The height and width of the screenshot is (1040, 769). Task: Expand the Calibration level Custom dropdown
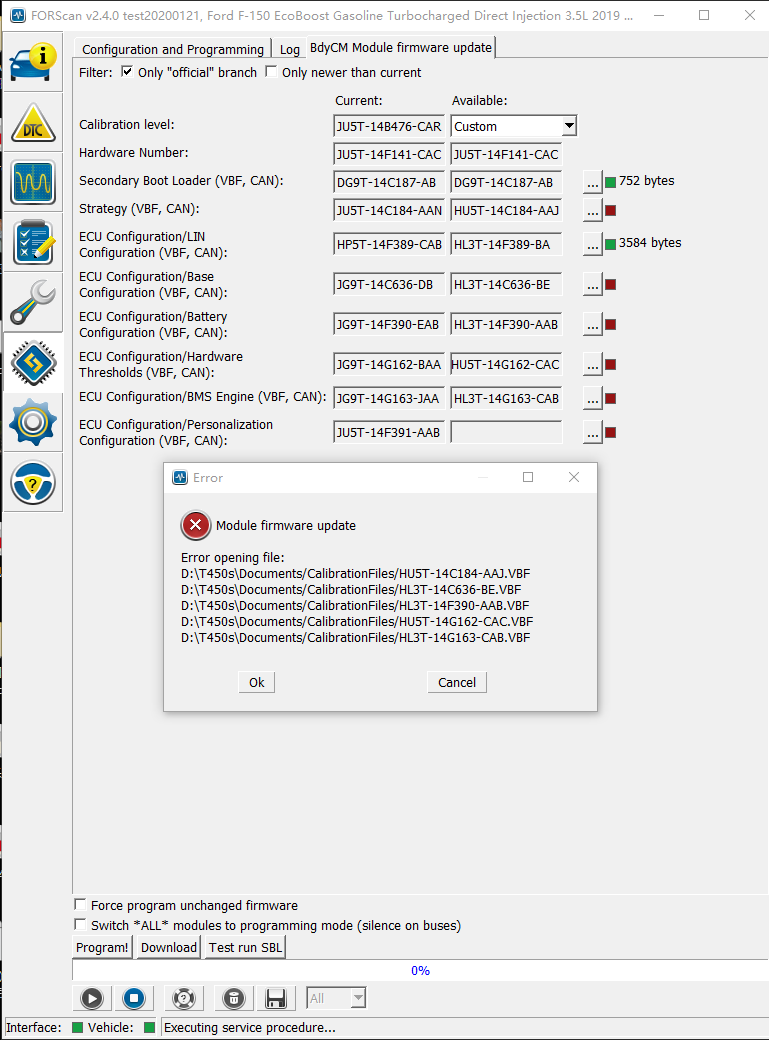click(568, 126)
